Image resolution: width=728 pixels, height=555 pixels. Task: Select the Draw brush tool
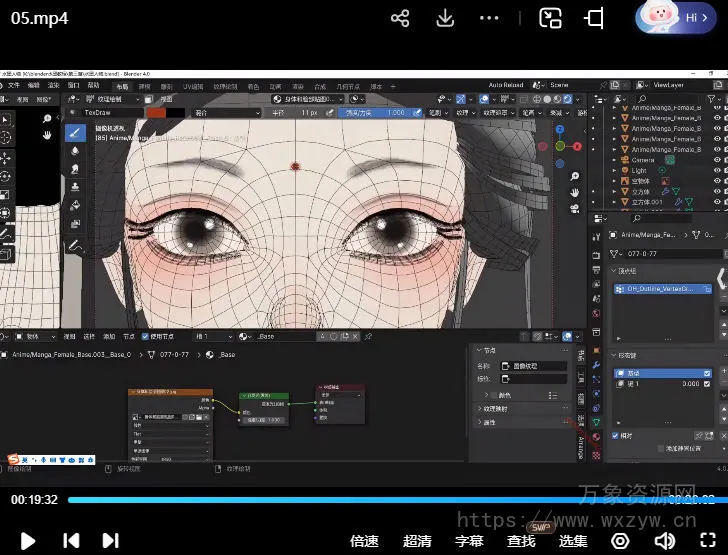[75, 132]
